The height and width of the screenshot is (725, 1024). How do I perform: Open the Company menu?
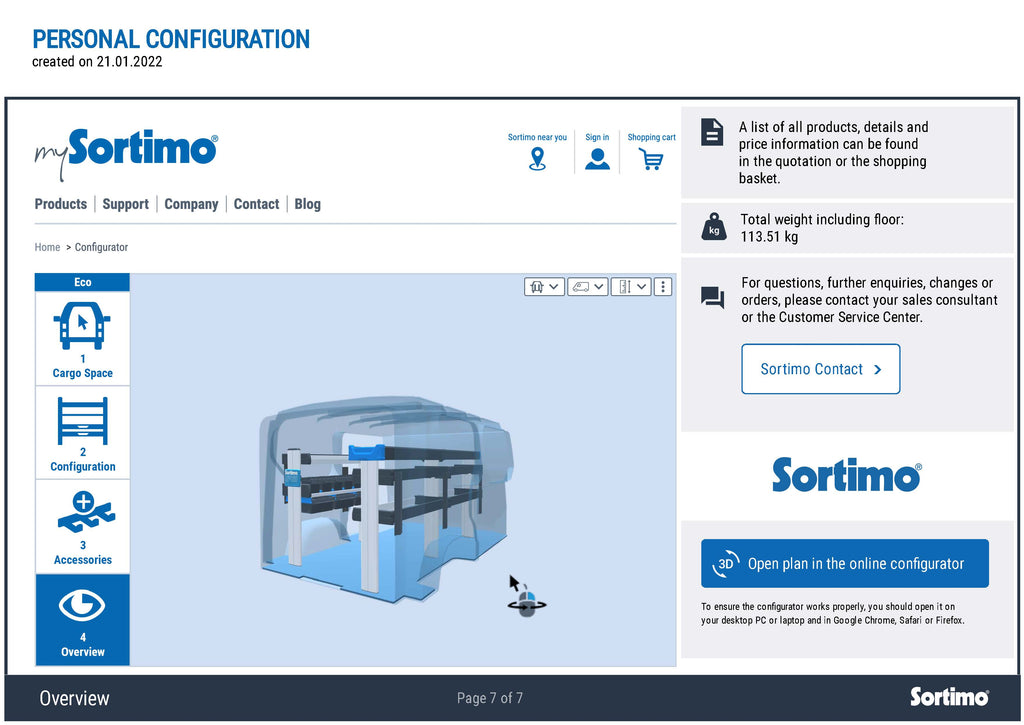[x=191, y=204]
